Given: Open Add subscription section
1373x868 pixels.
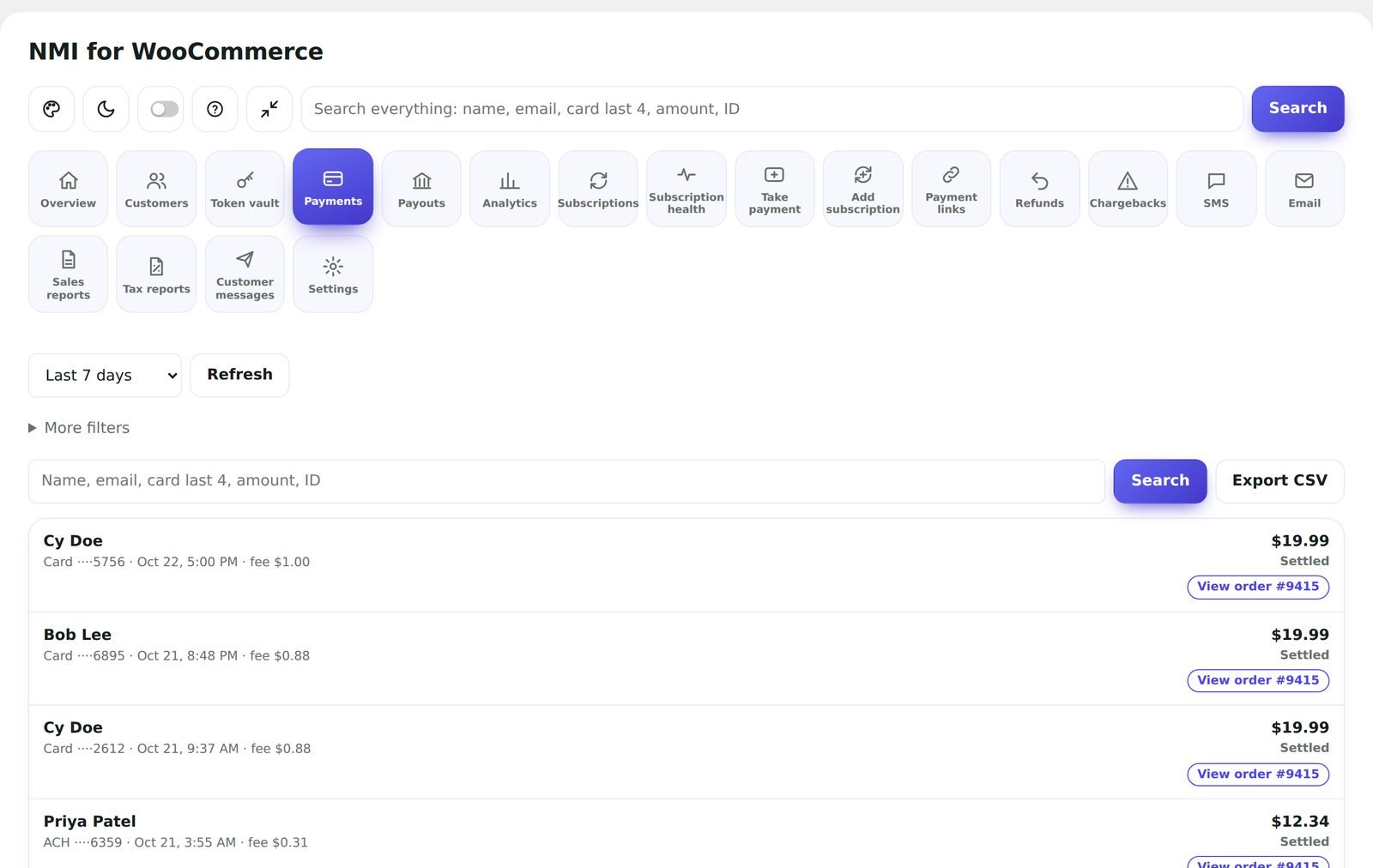Looking at the screenshot, I should (863, 189).
